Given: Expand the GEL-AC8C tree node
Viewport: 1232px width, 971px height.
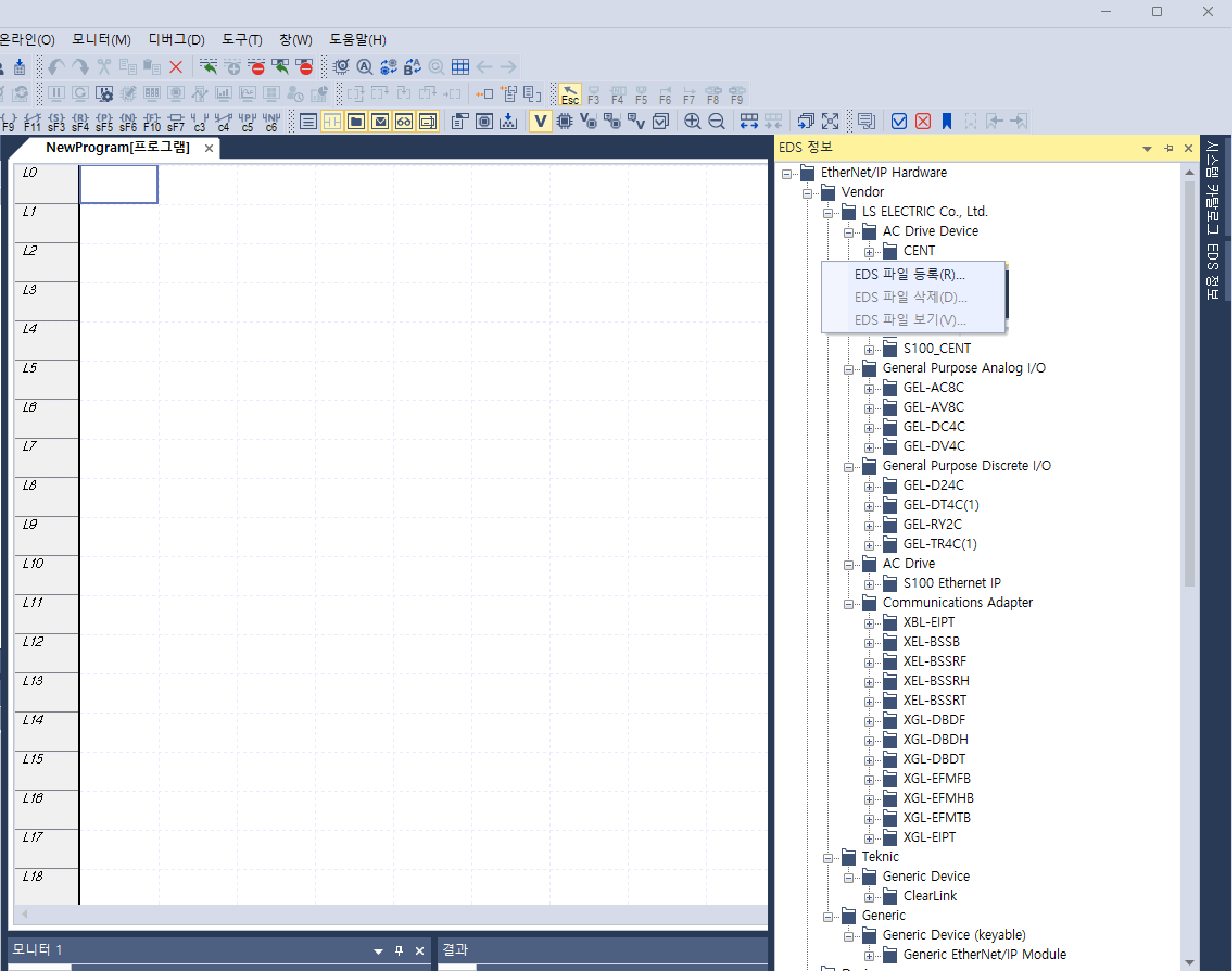Looking at the screenshot, I should (869, 389).
